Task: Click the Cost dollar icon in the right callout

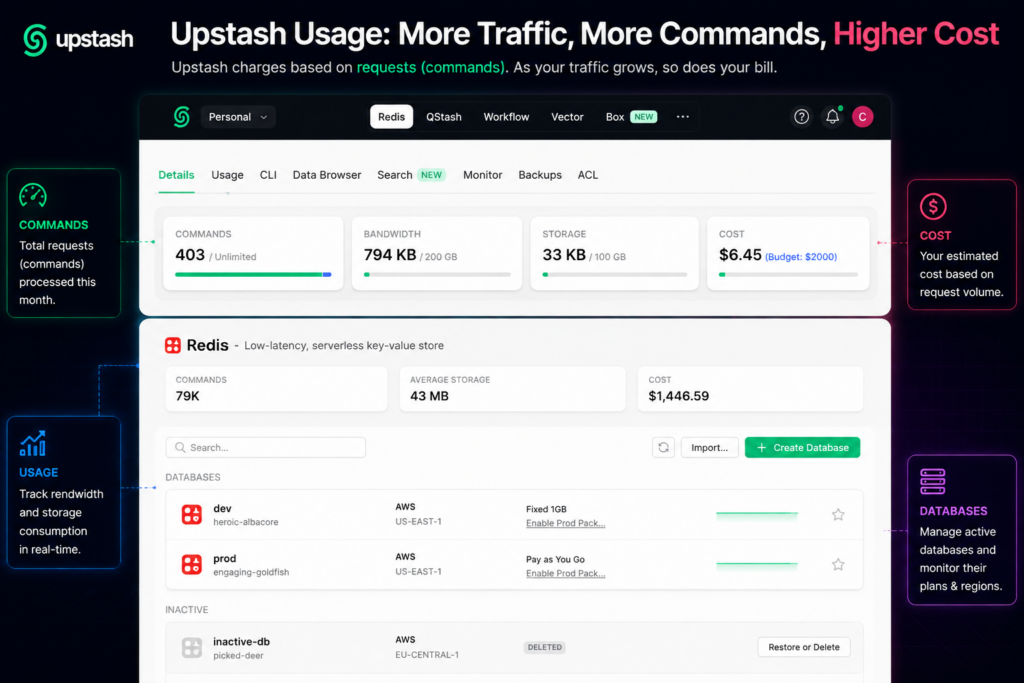Action: 933,207
